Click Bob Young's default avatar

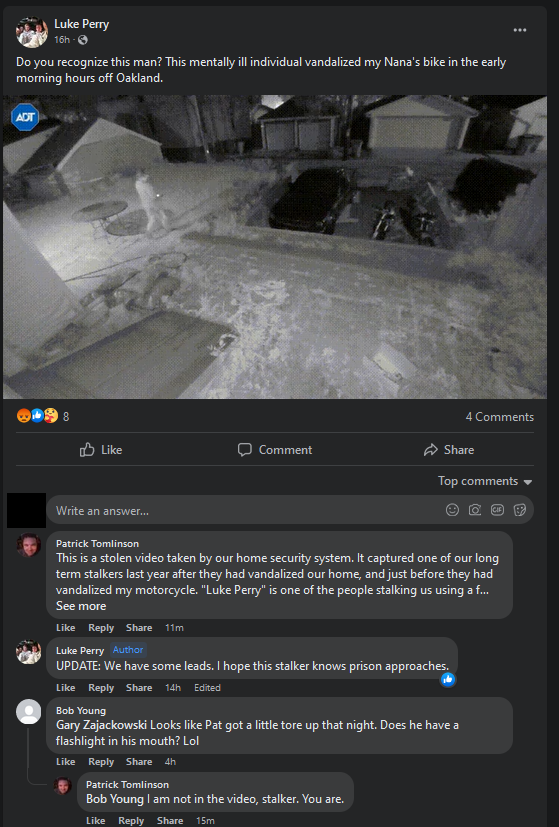(x=28, y=711)
